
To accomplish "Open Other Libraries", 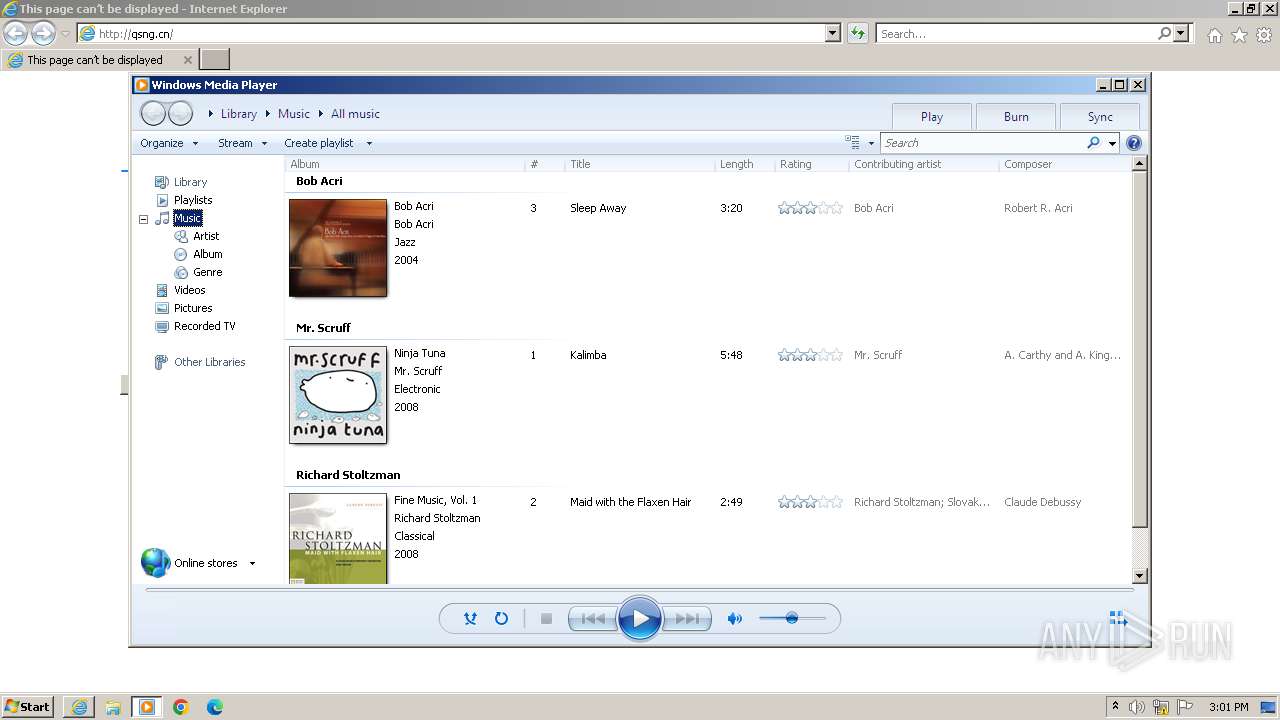I will point(209,362).
